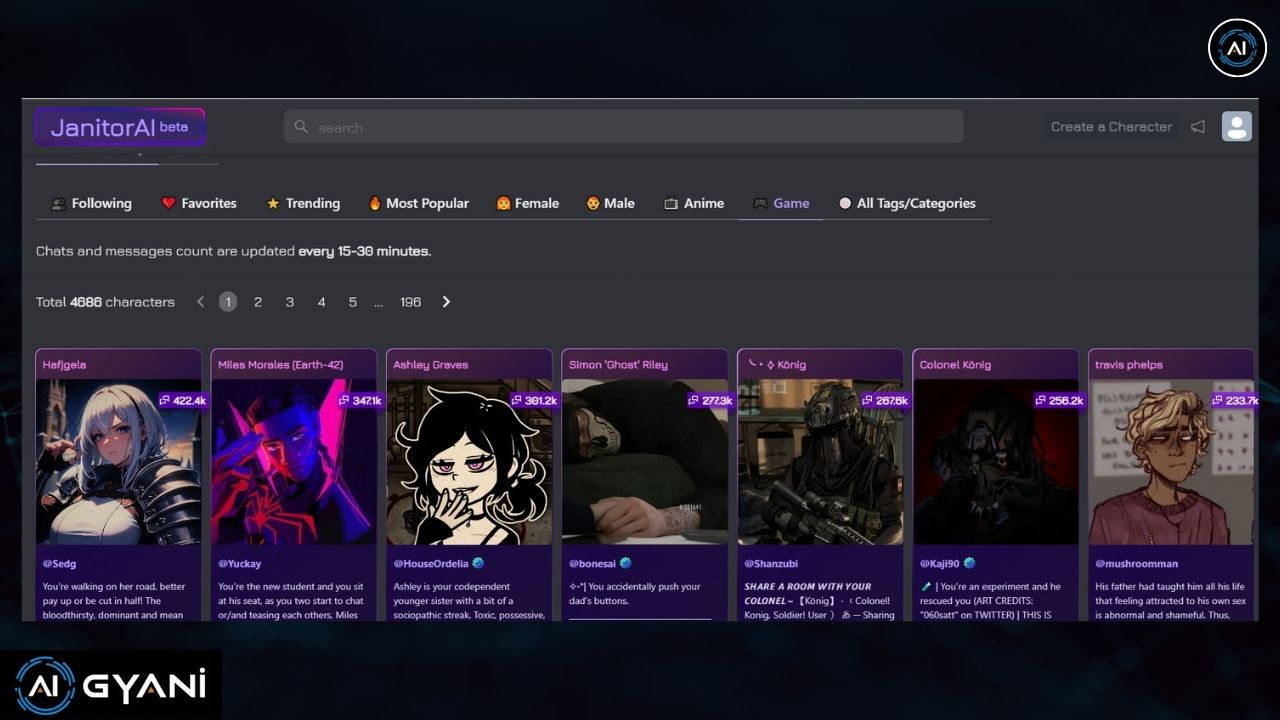Select page 1 in pagination
1280x720 pixels.
(x=228, y=302)
